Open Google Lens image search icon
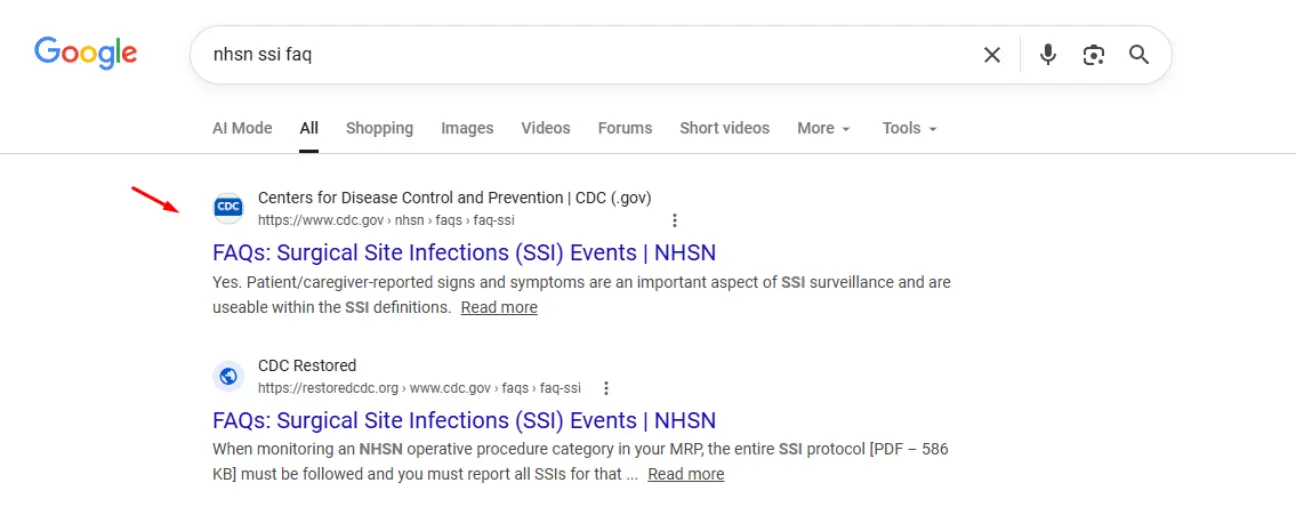This screenshot has width=1296, height=507. [1094, 55]
